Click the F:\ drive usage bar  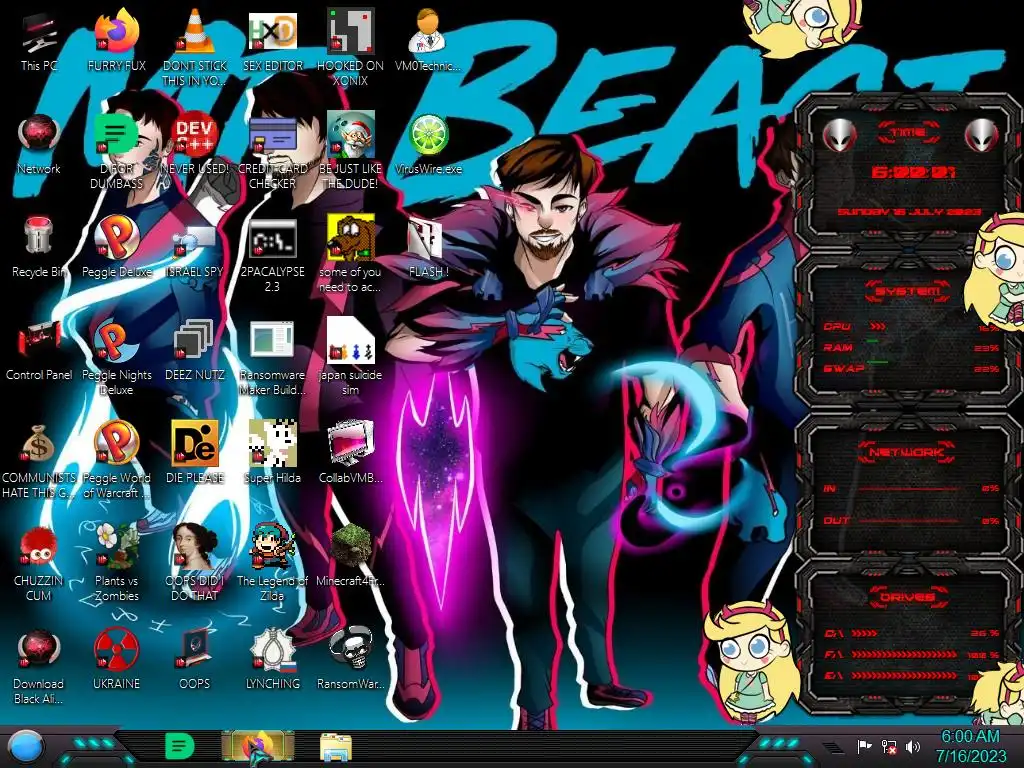click(904, 654)
